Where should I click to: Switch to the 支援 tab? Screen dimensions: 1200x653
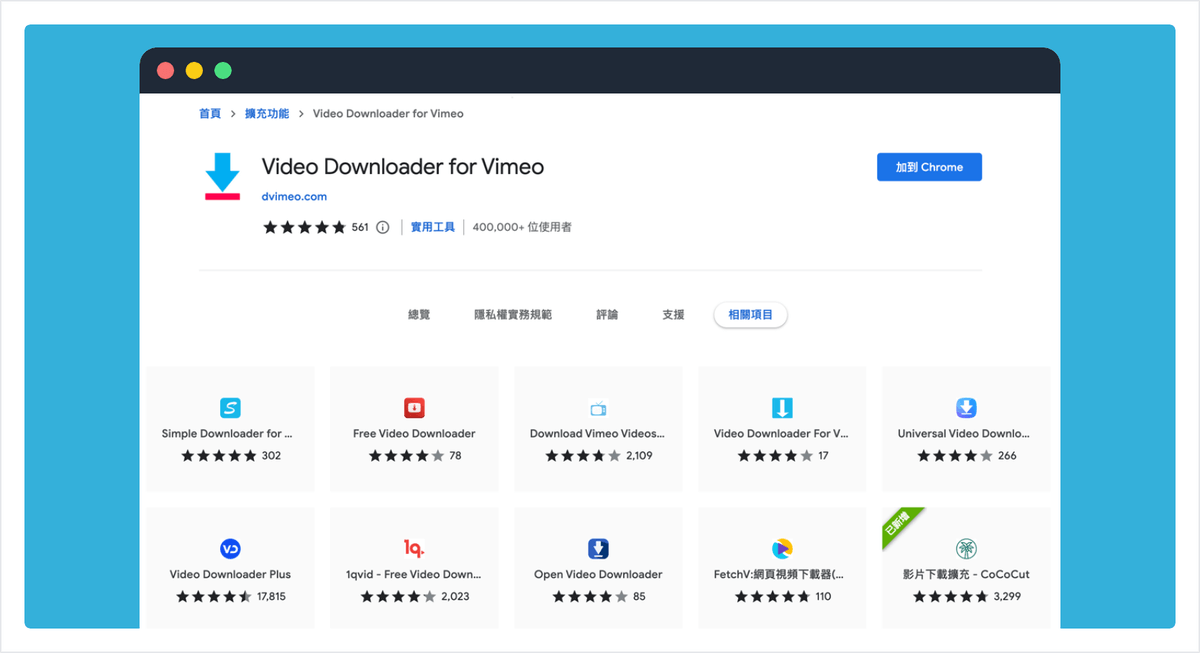coord(673,315)
